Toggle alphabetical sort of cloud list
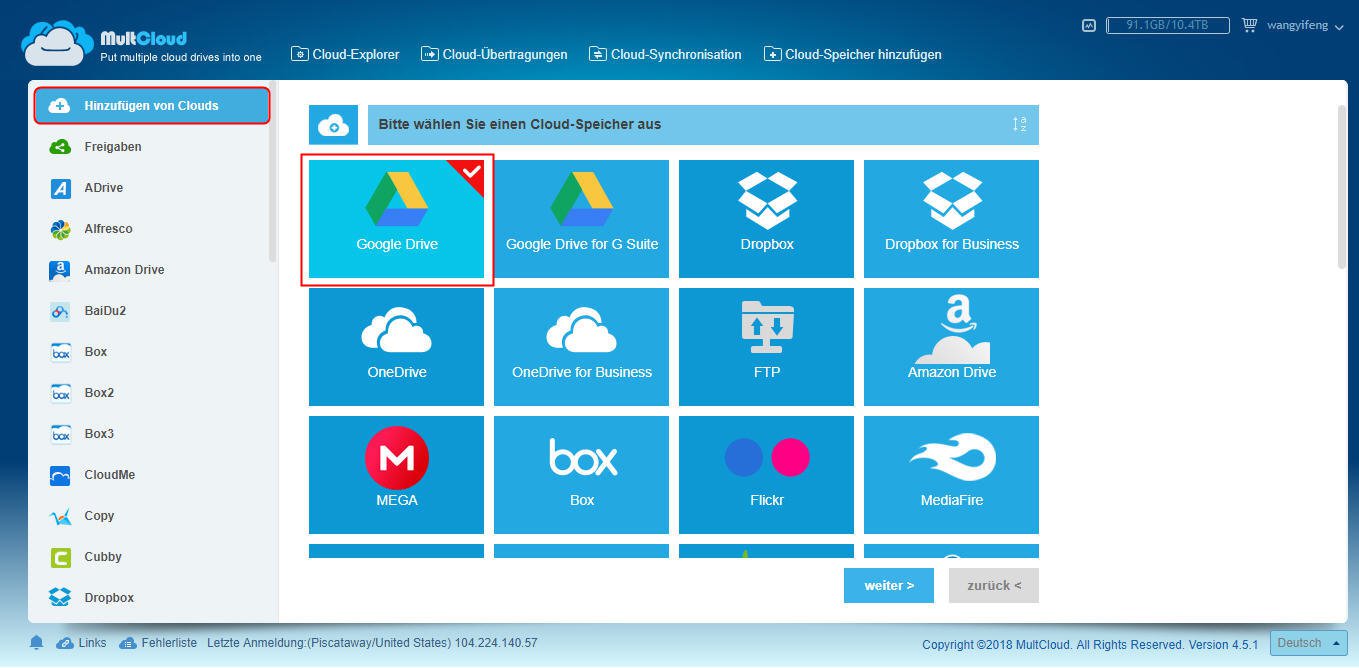 click(x=1019, y=125)
